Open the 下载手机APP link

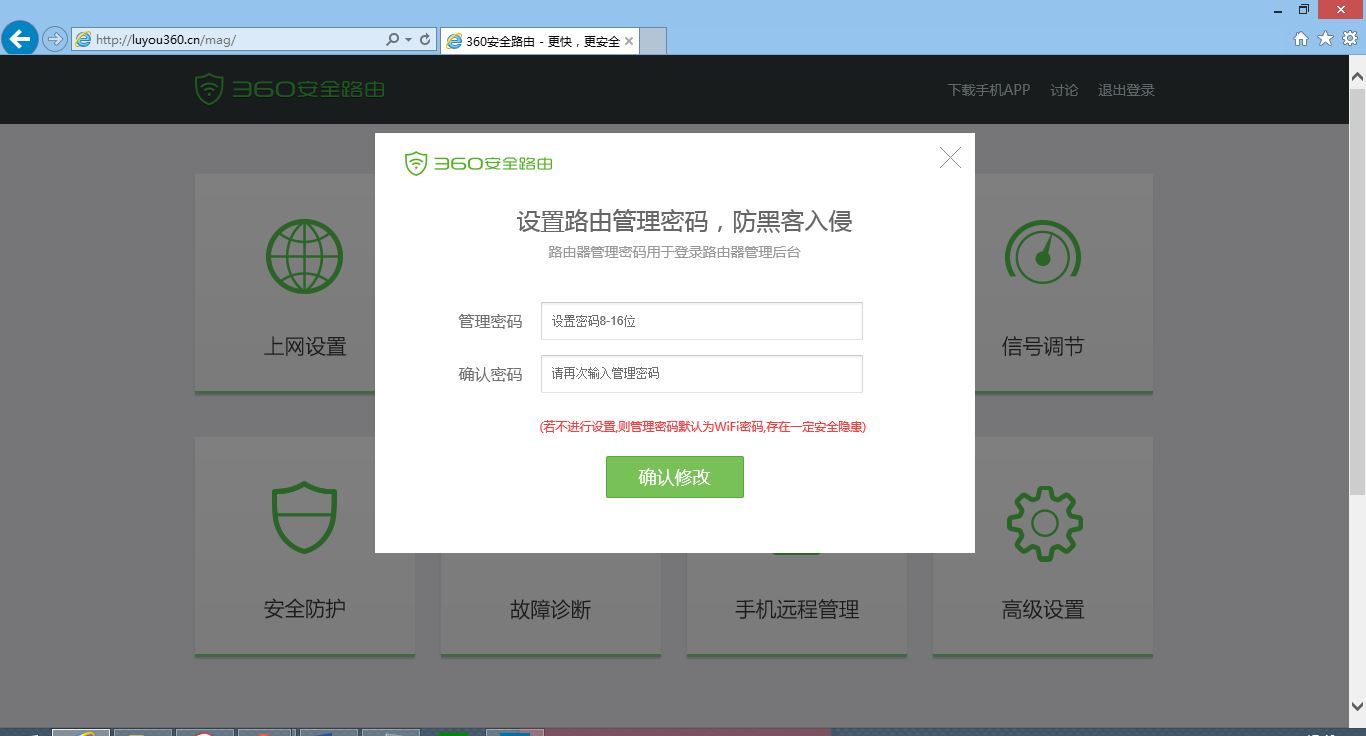pyautogui.click(x=989, y=90)
